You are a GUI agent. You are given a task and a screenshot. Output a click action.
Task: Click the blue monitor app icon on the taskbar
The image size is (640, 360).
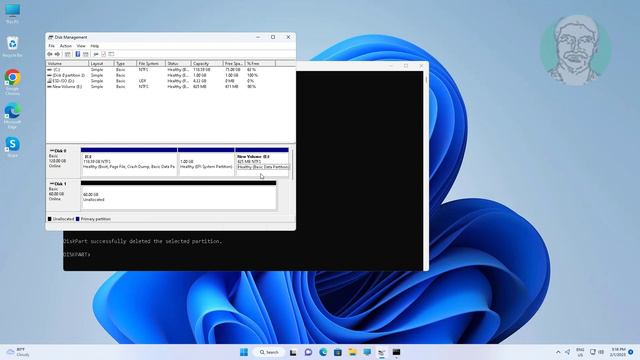pos(367,352)
